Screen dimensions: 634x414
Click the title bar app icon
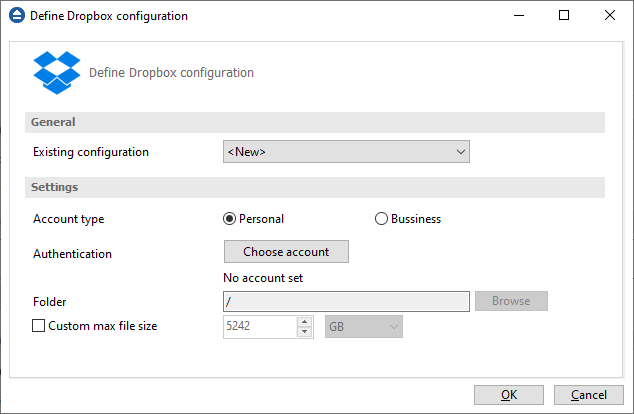click(x=17, y=16)
